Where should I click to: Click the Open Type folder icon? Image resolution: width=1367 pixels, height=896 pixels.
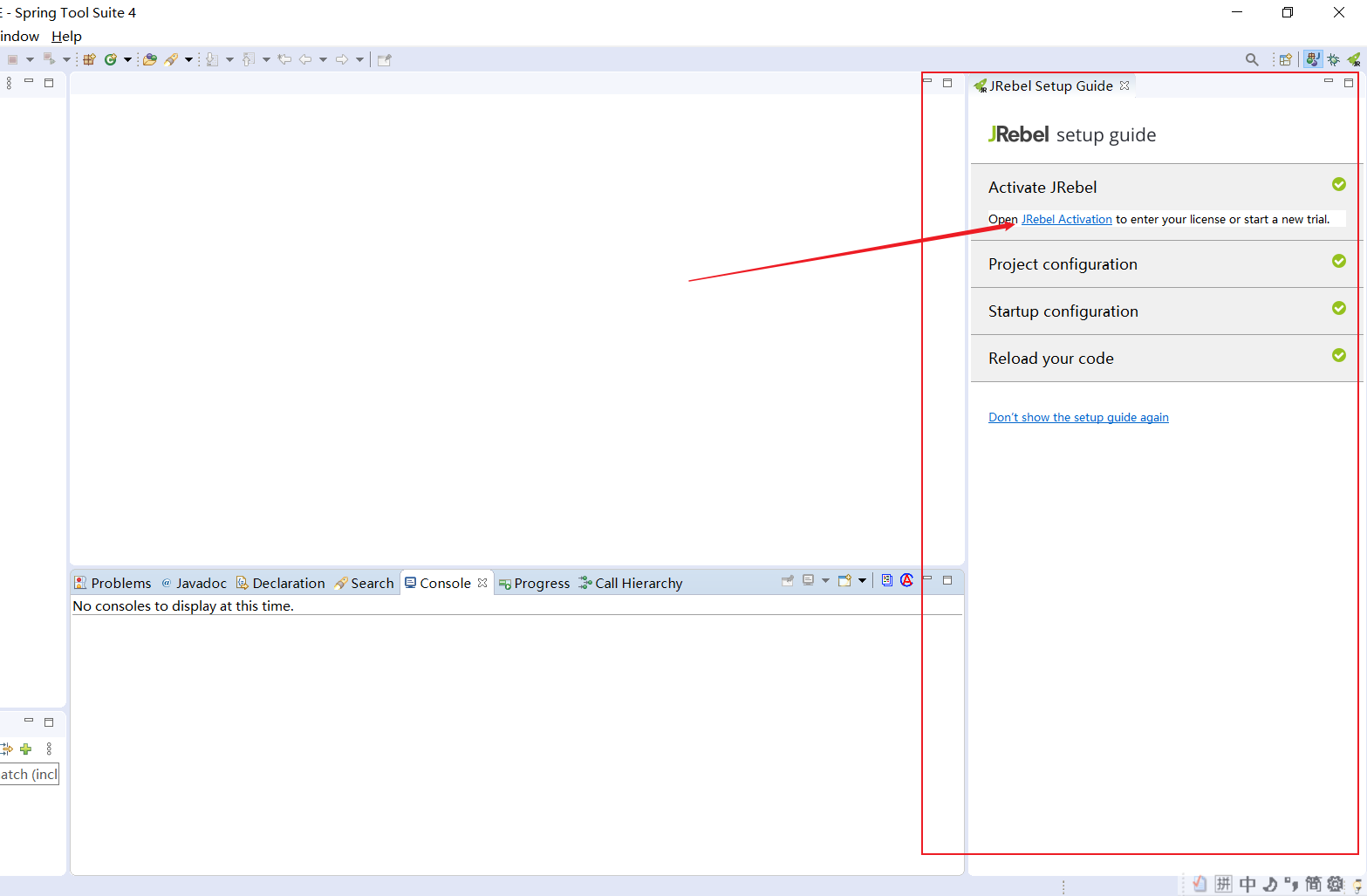(150, 59)
